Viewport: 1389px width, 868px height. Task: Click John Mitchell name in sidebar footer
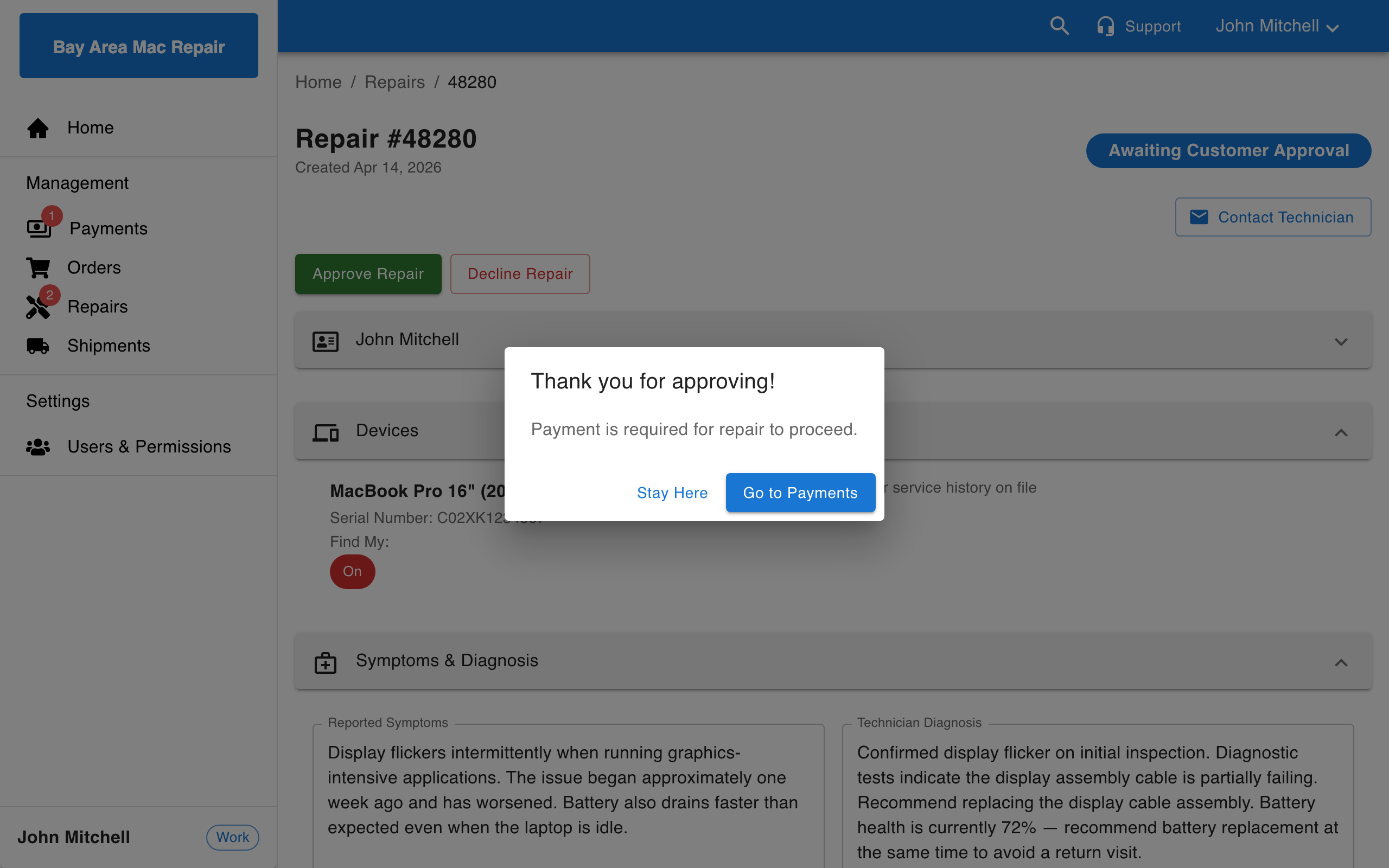(73, 838)
